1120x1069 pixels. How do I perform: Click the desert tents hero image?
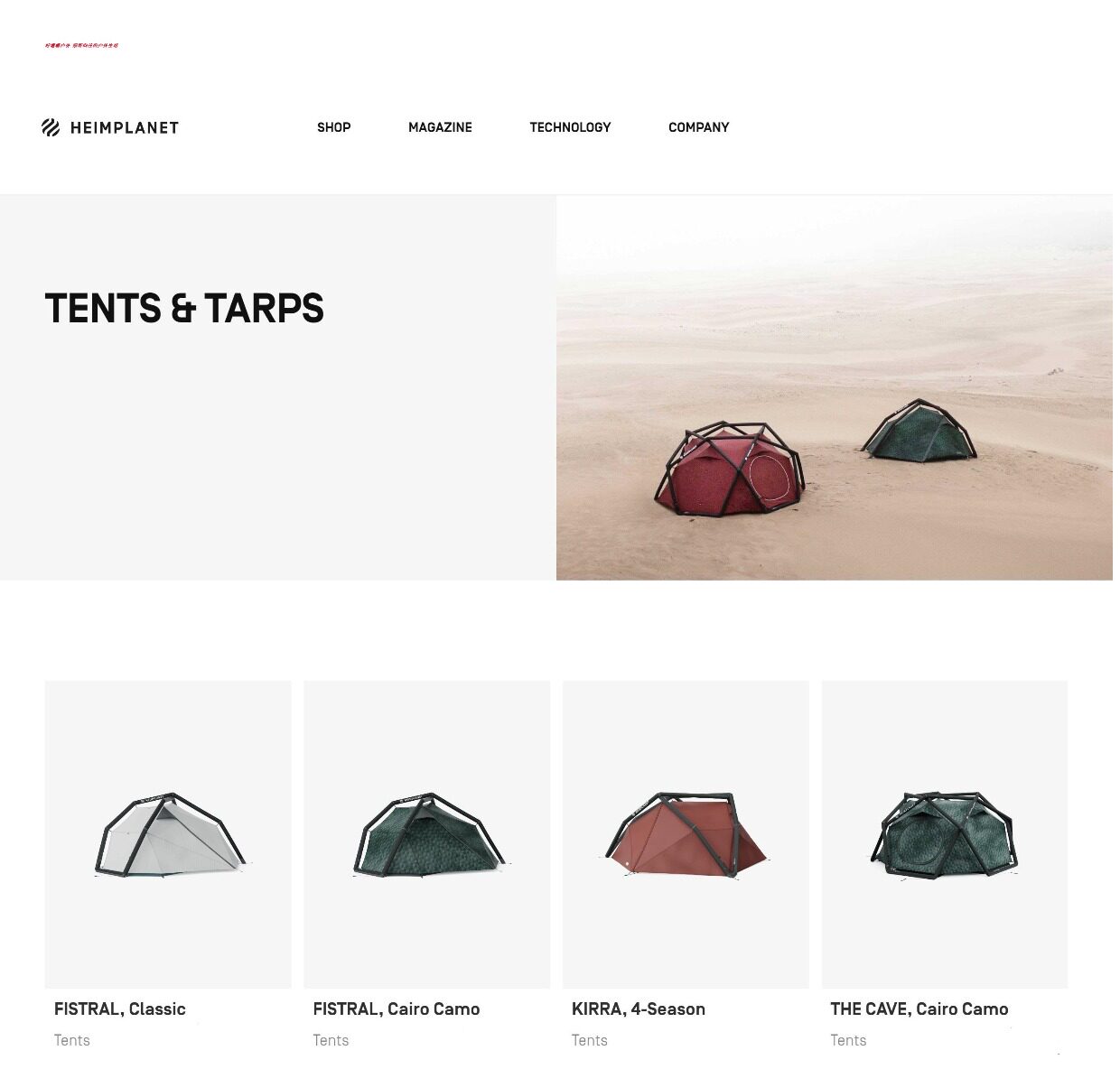coord(835,387)
